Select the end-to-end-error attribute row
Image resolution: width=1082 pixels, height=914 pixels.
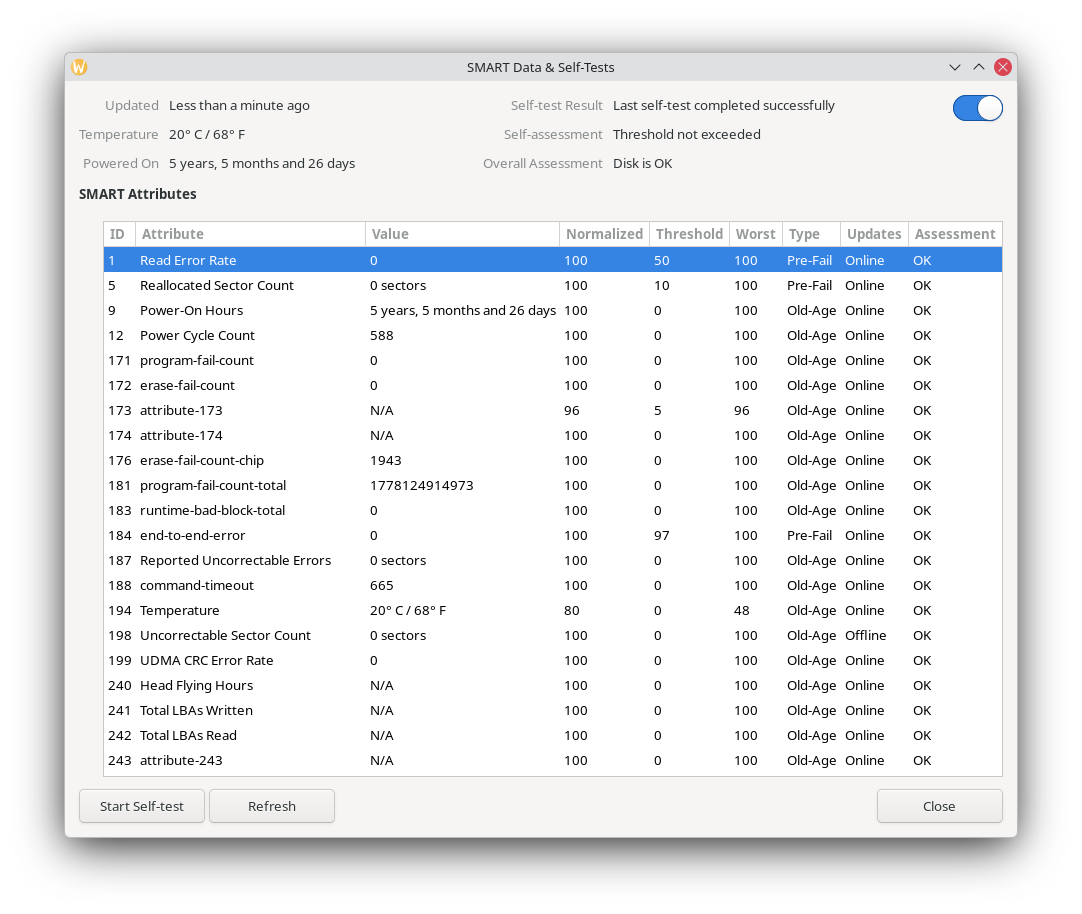[x=192, y=535]
